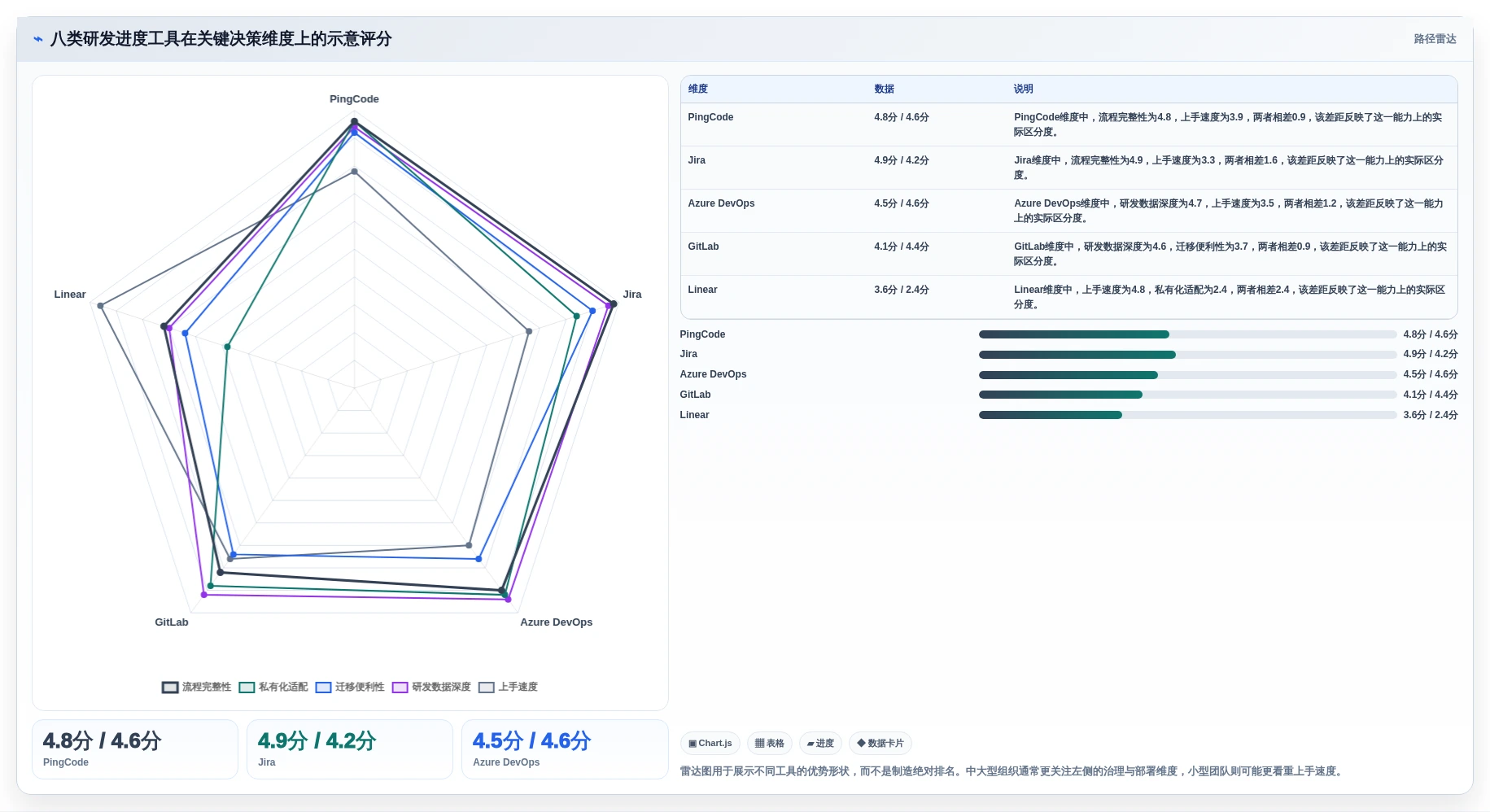Click the radar chart footnote text
1490x812 pixels.
point(1012,771)
